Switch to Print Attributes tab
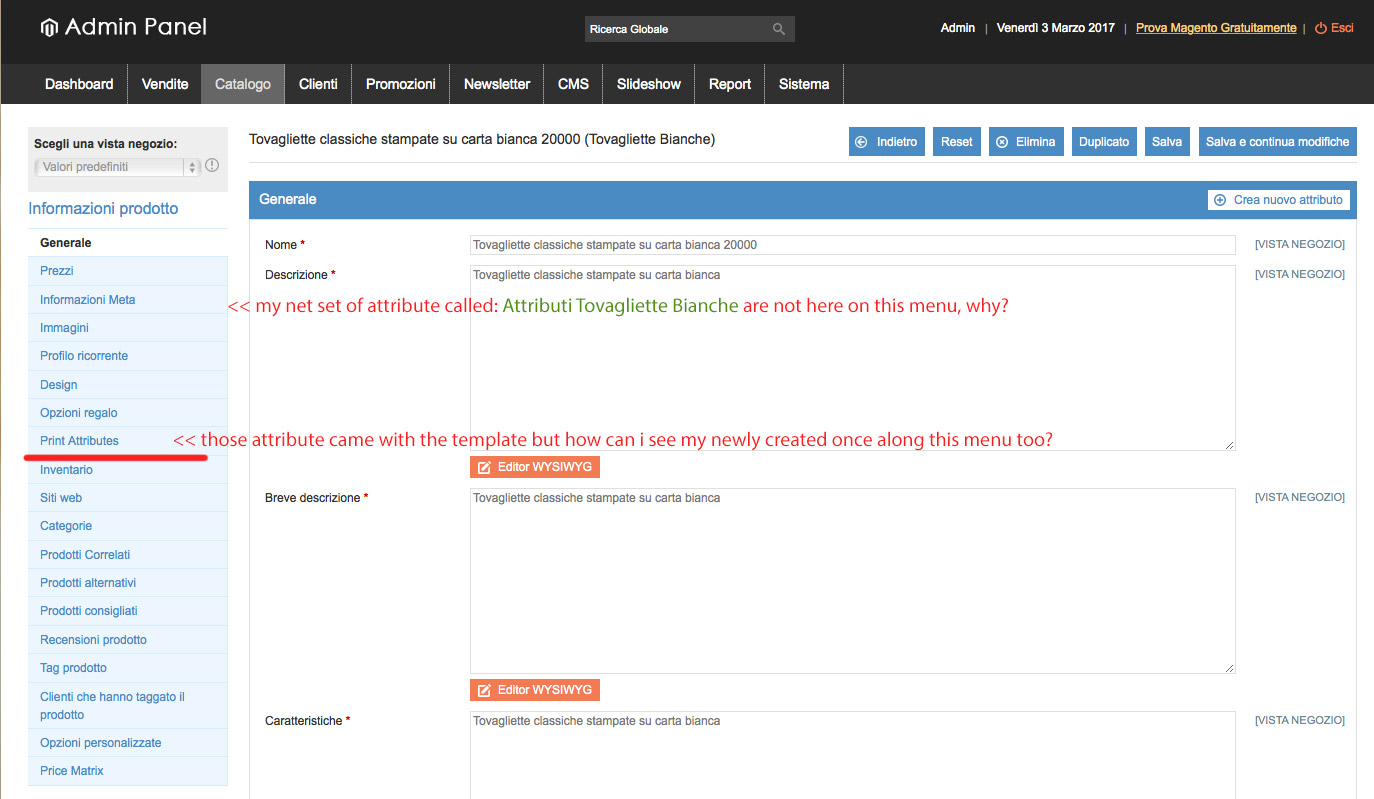Screen dimensions: 1374x799 pyautogui.click(x=79, y=441)
